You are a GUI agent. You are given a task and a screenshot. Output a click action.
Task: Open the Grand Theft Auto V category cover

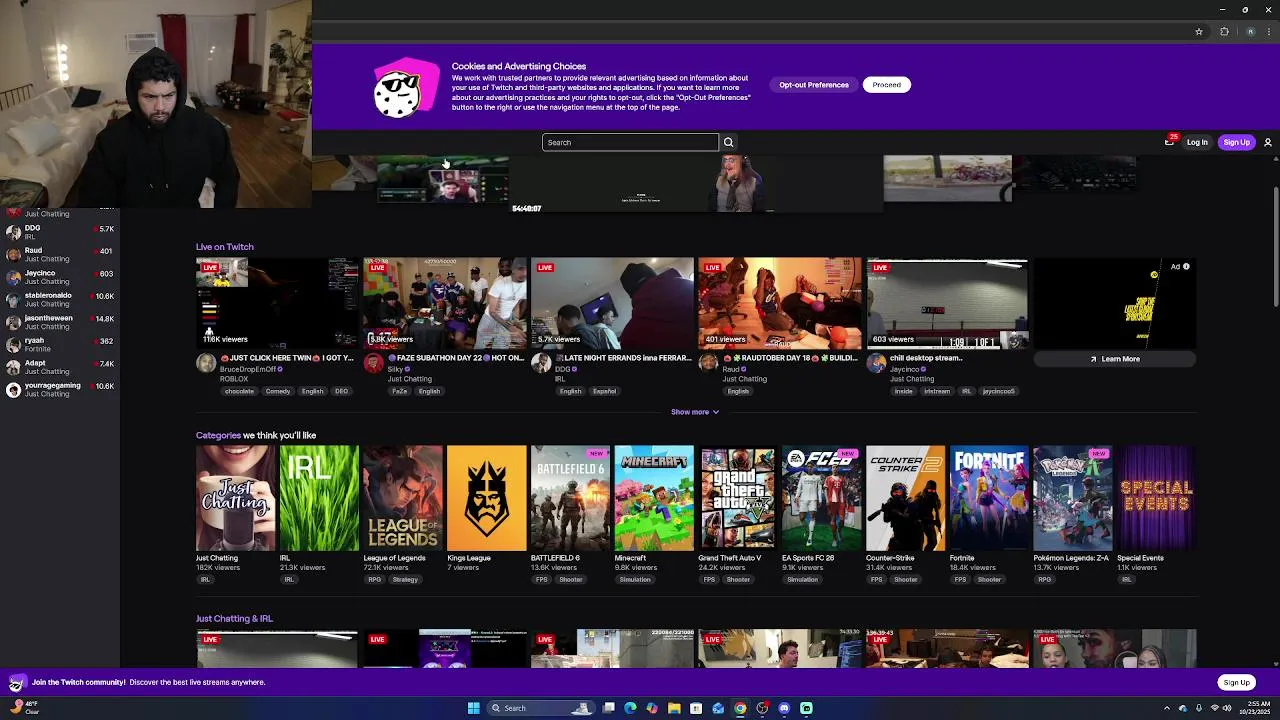tap(738, 498)
